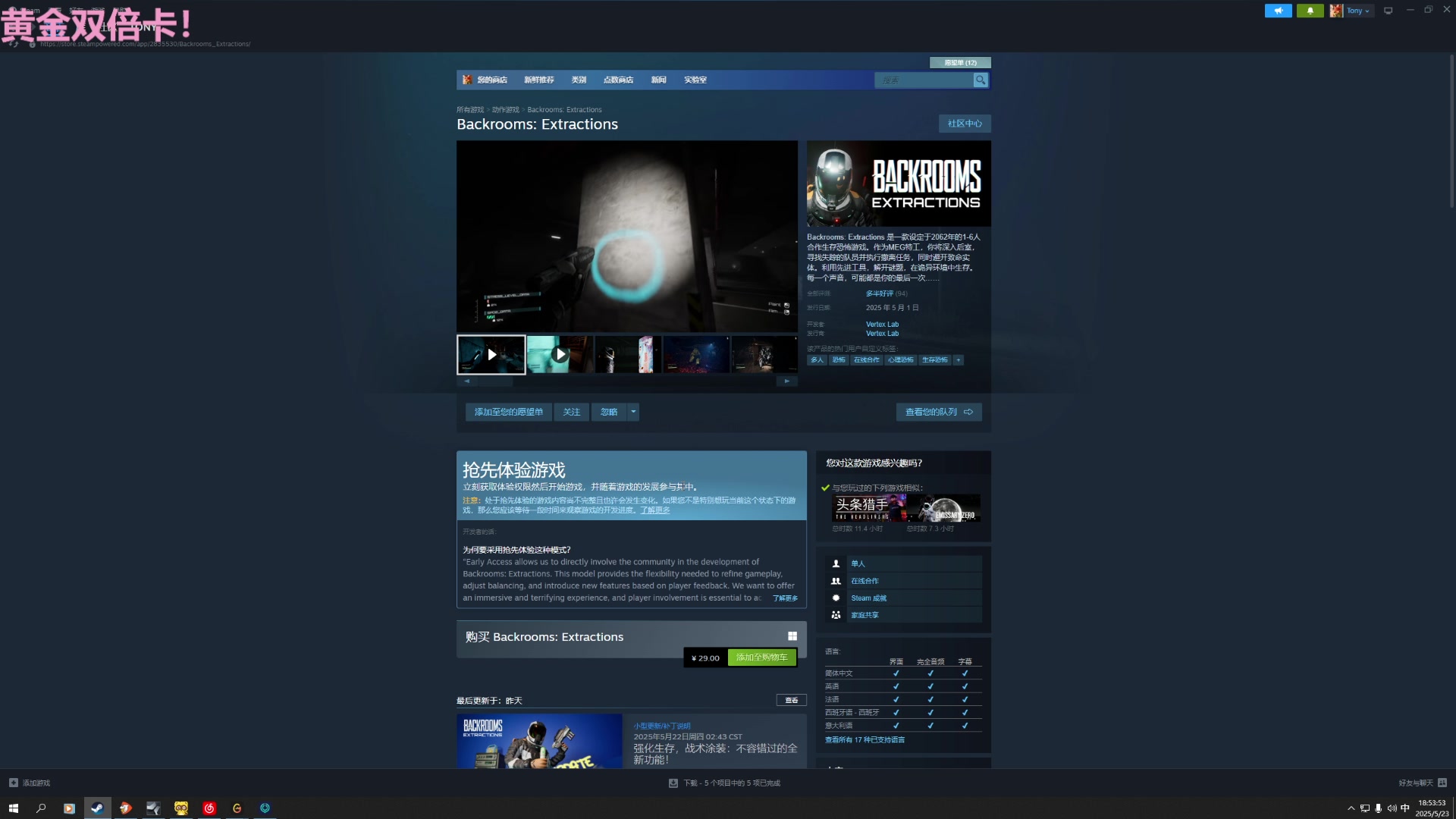Open the Tony account dropdown
The width and height of the screenshot is (1456, 819).
tap(1351, 11)
